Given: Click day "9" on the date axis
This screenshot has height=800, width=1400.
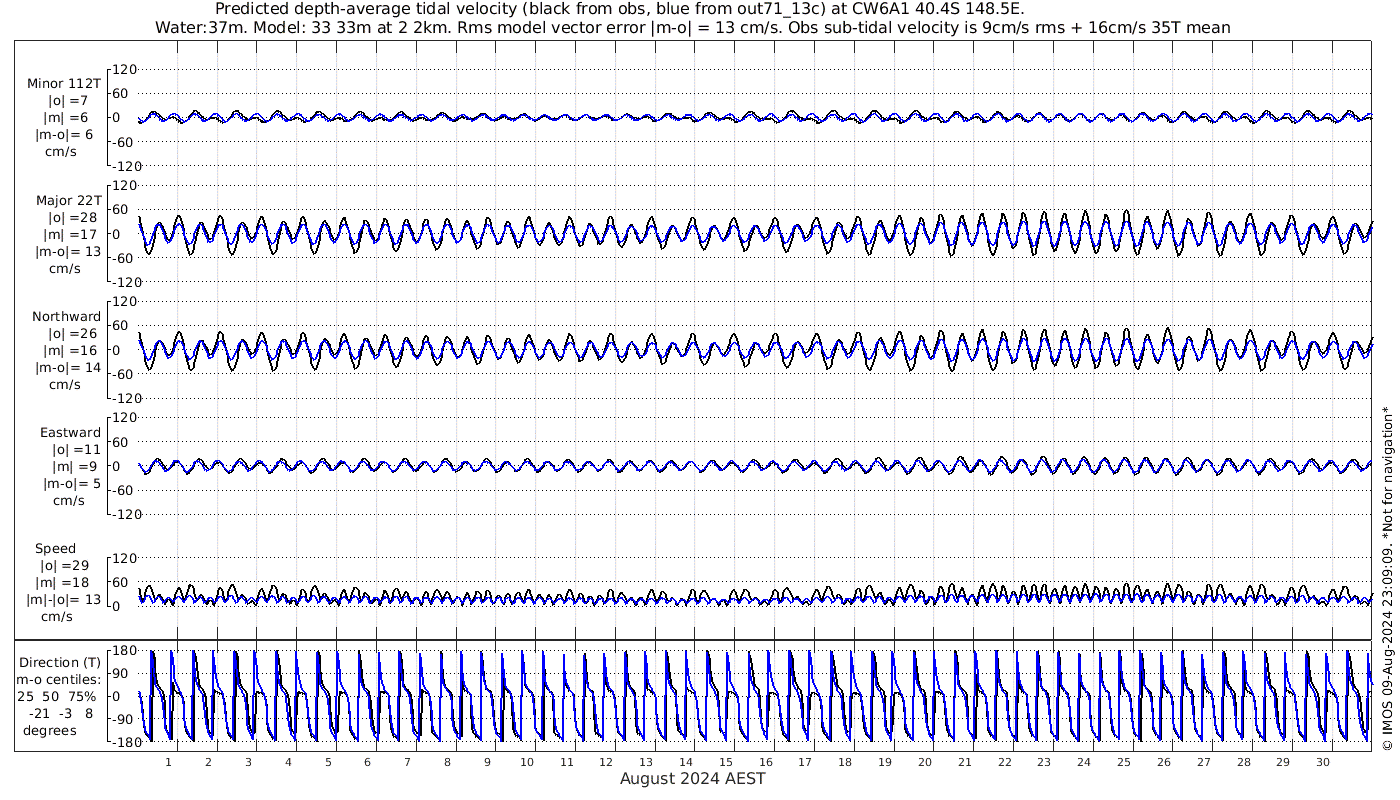Looking at the screenshot, I should (x=487, y=761).
